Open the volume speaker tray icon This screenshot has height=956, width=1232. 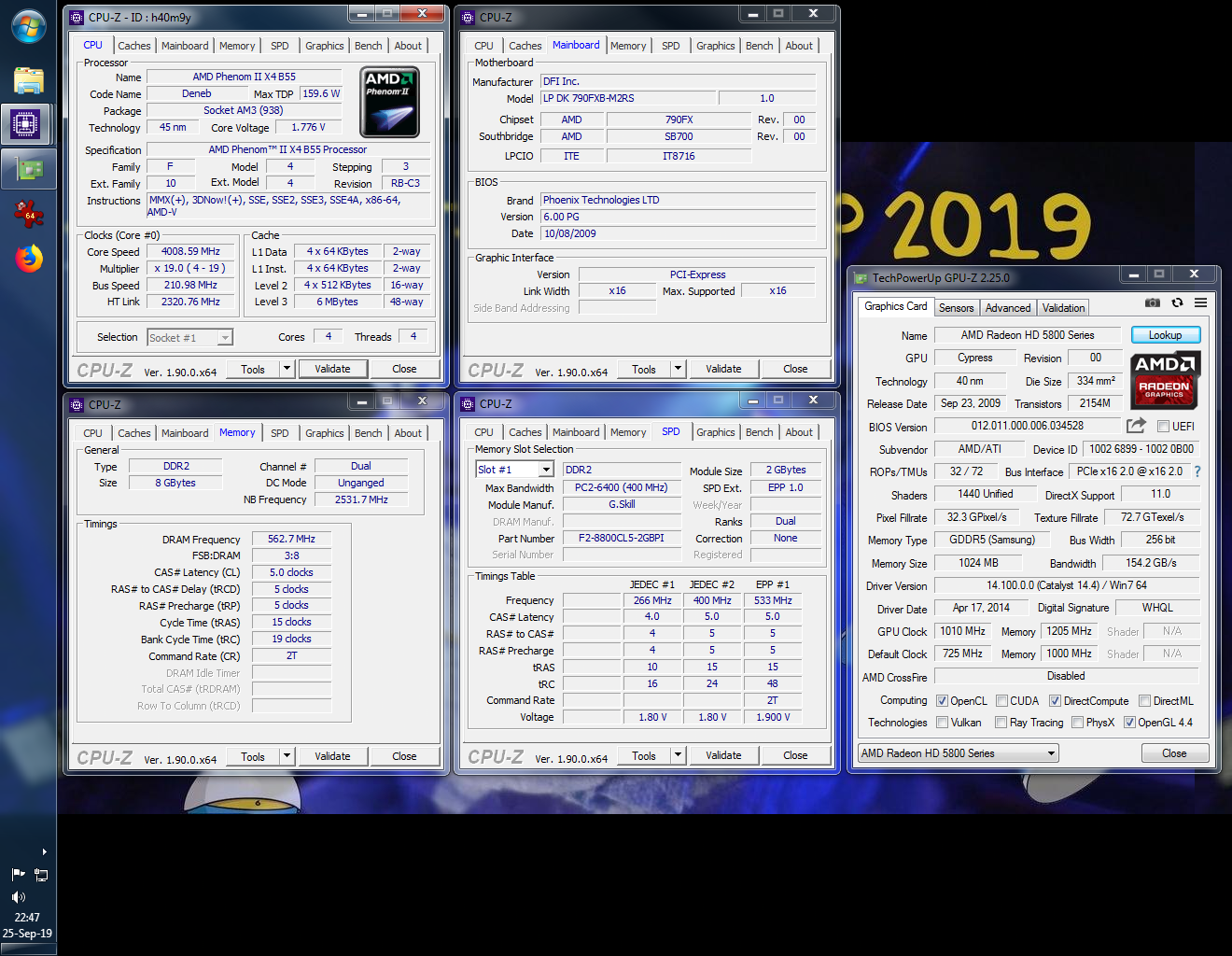pos(18,897)
